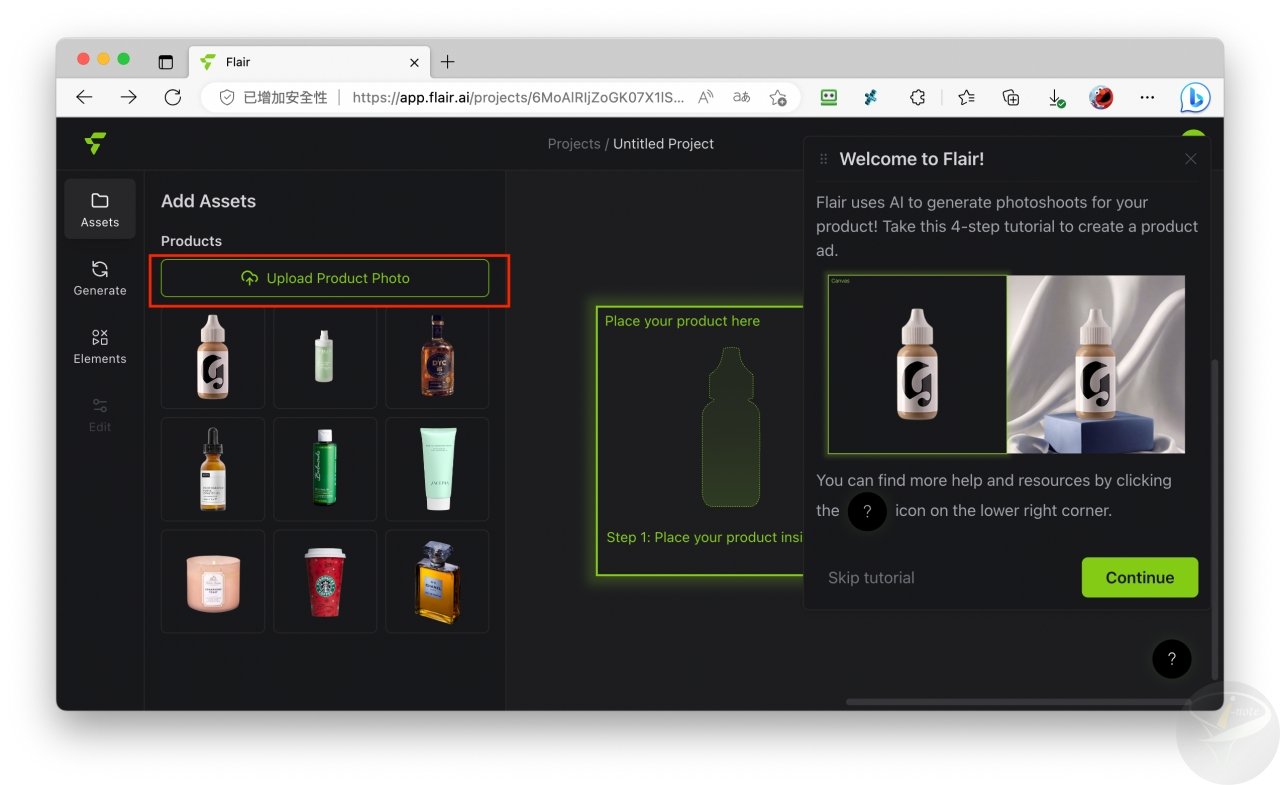The image size is (1280, 785).
Task: Click the green Continue button
Action: click(1139, 577)
